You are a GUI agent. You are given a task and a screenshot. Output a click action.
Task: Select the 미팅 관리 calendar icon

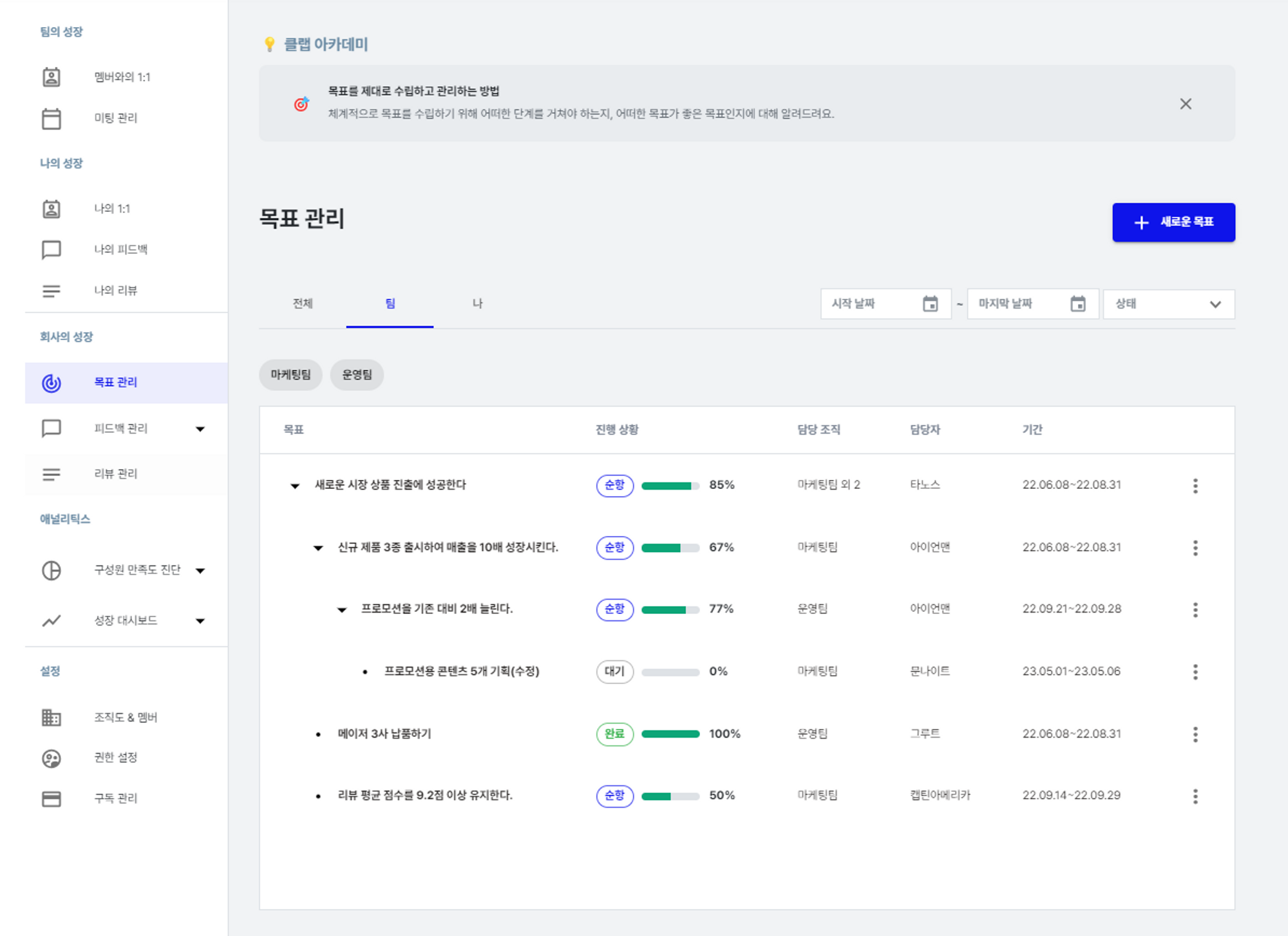click(52, 118)
